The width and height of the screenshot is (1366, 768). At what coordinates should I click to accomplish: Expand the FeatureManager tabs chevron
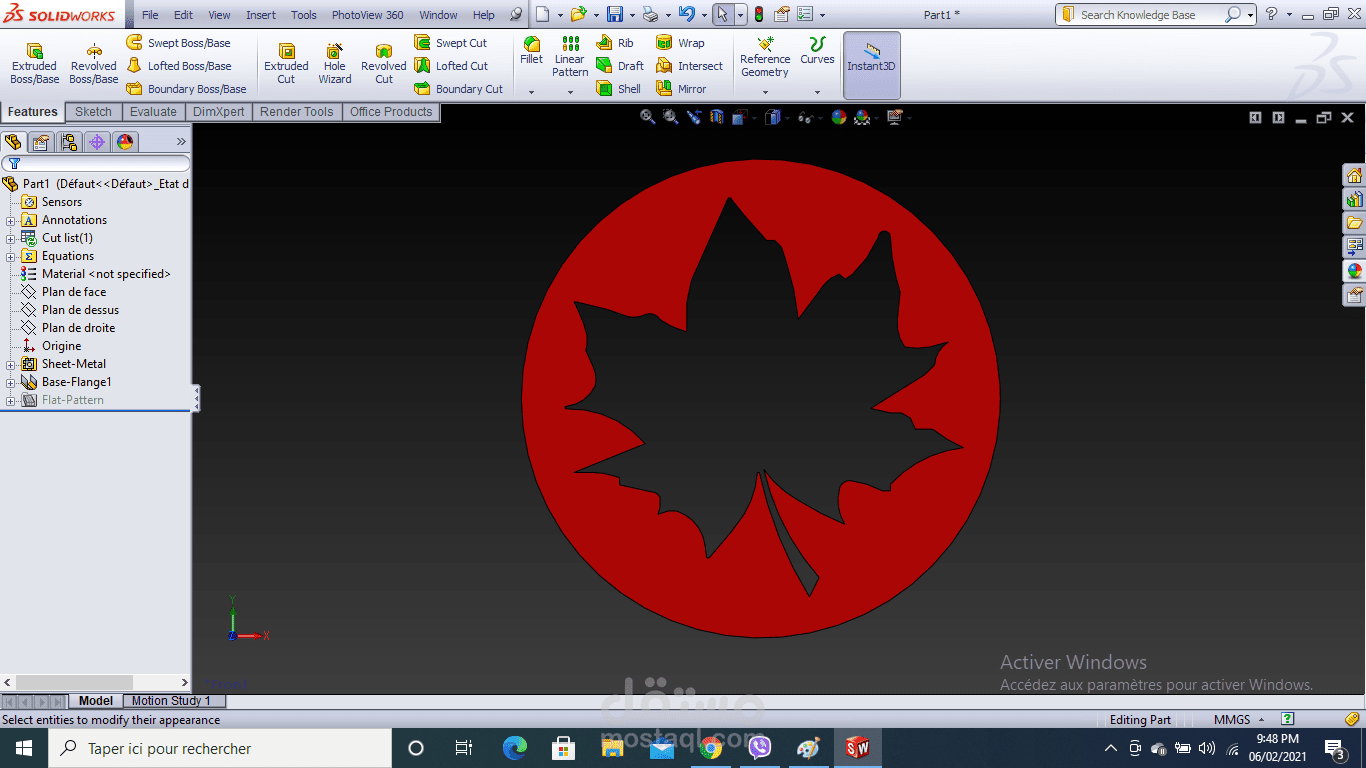[x=181, y=142]
